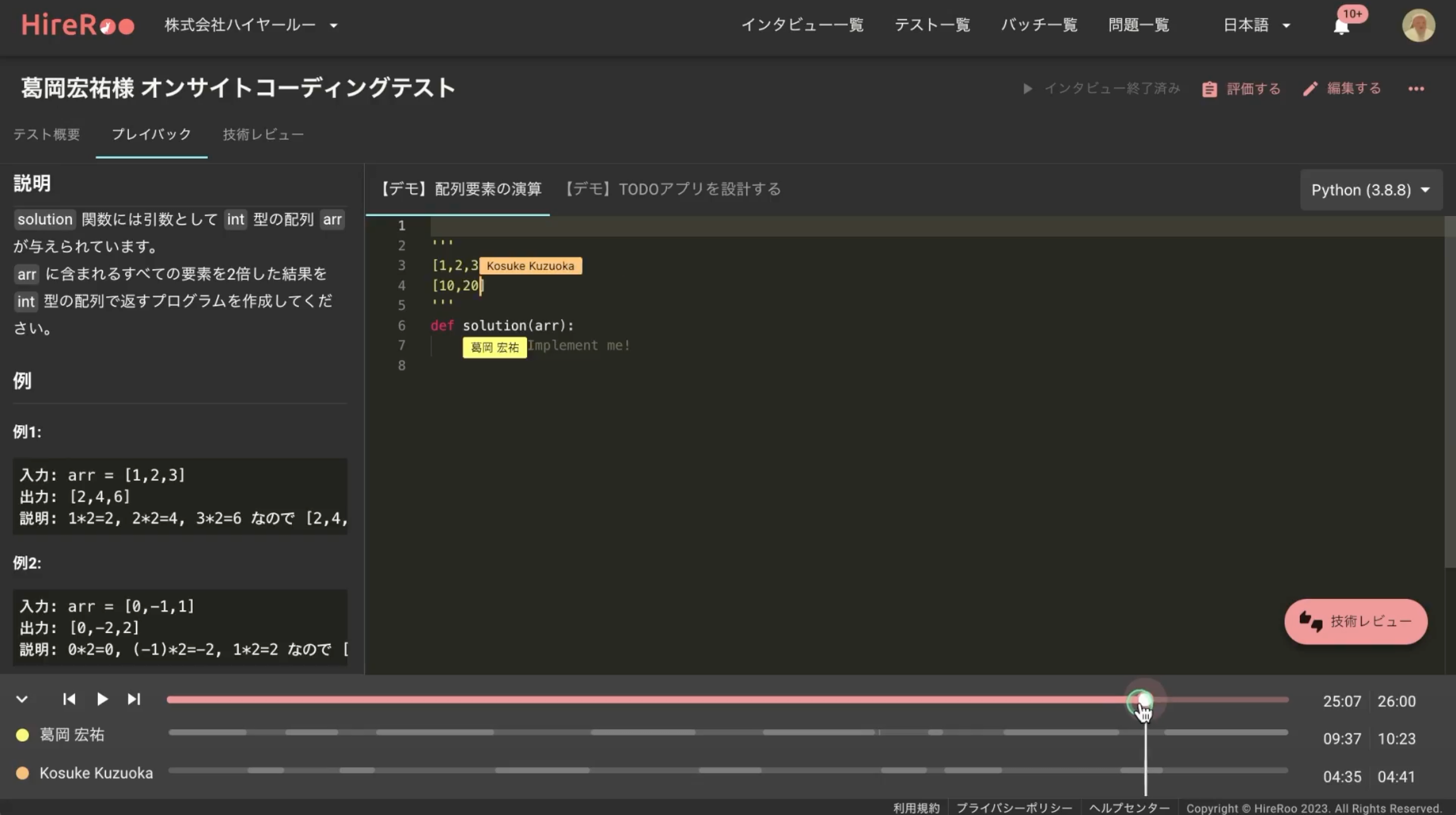Click the HireRoo logo
1456x815 pixels.
(78, 25)
